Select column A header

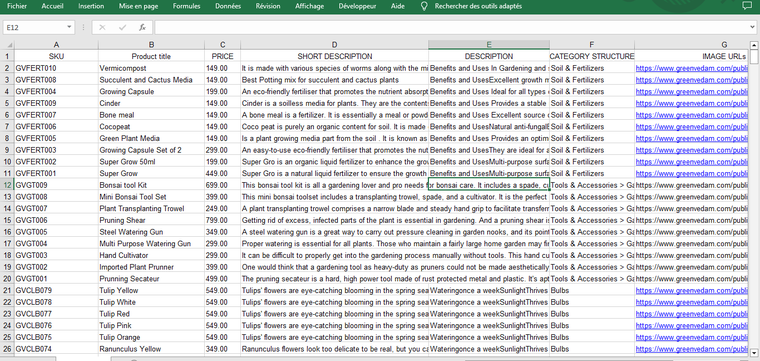[56, 45]
